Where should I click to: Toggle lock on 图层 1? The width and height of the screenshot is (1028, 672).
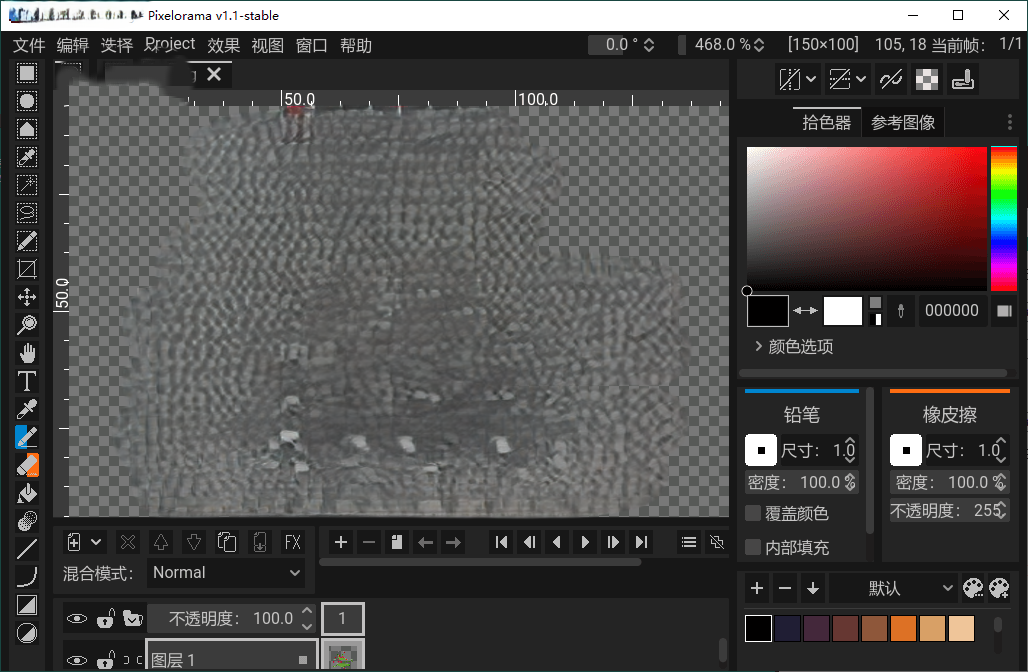click(106, 660)
